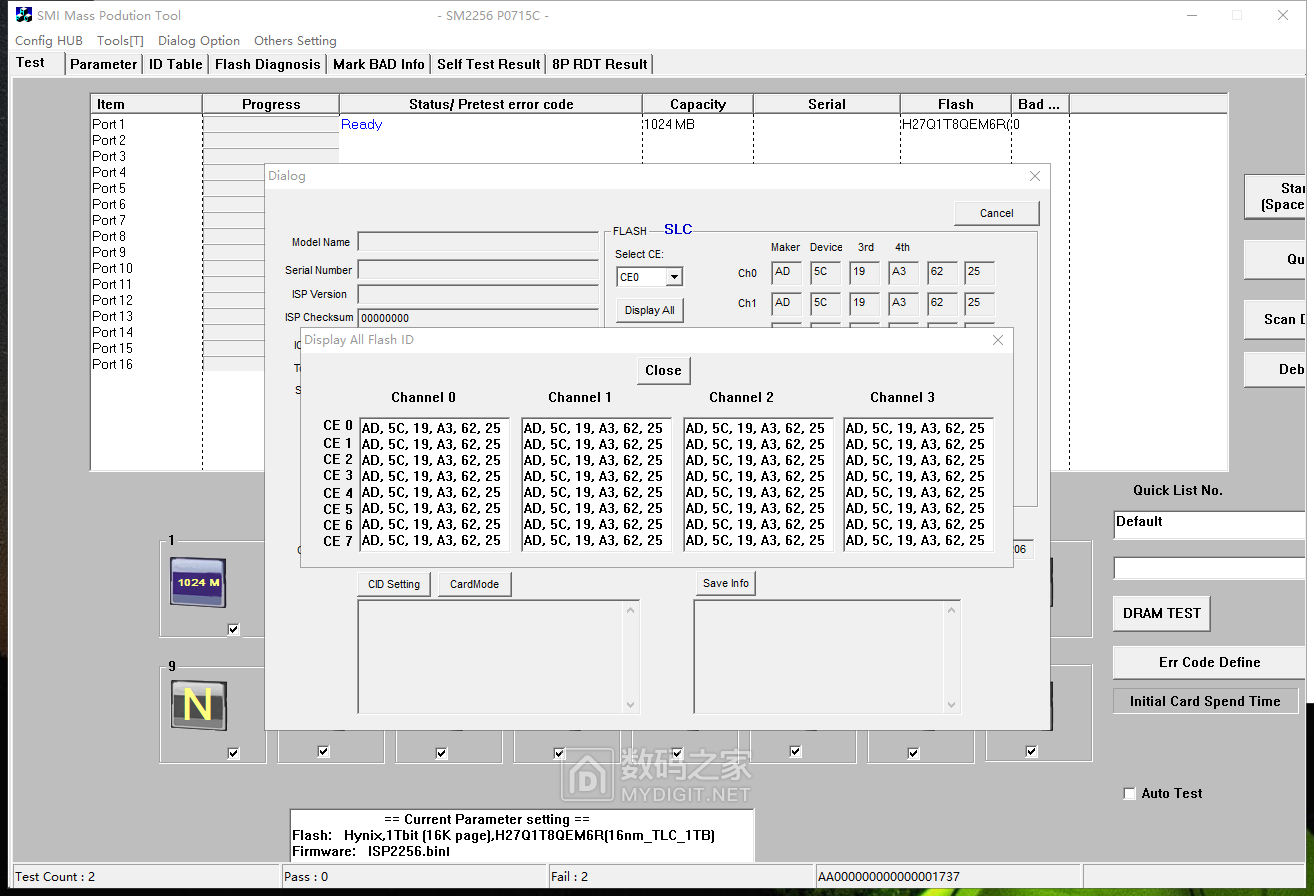Click the Serial column header

click(827, 104)
